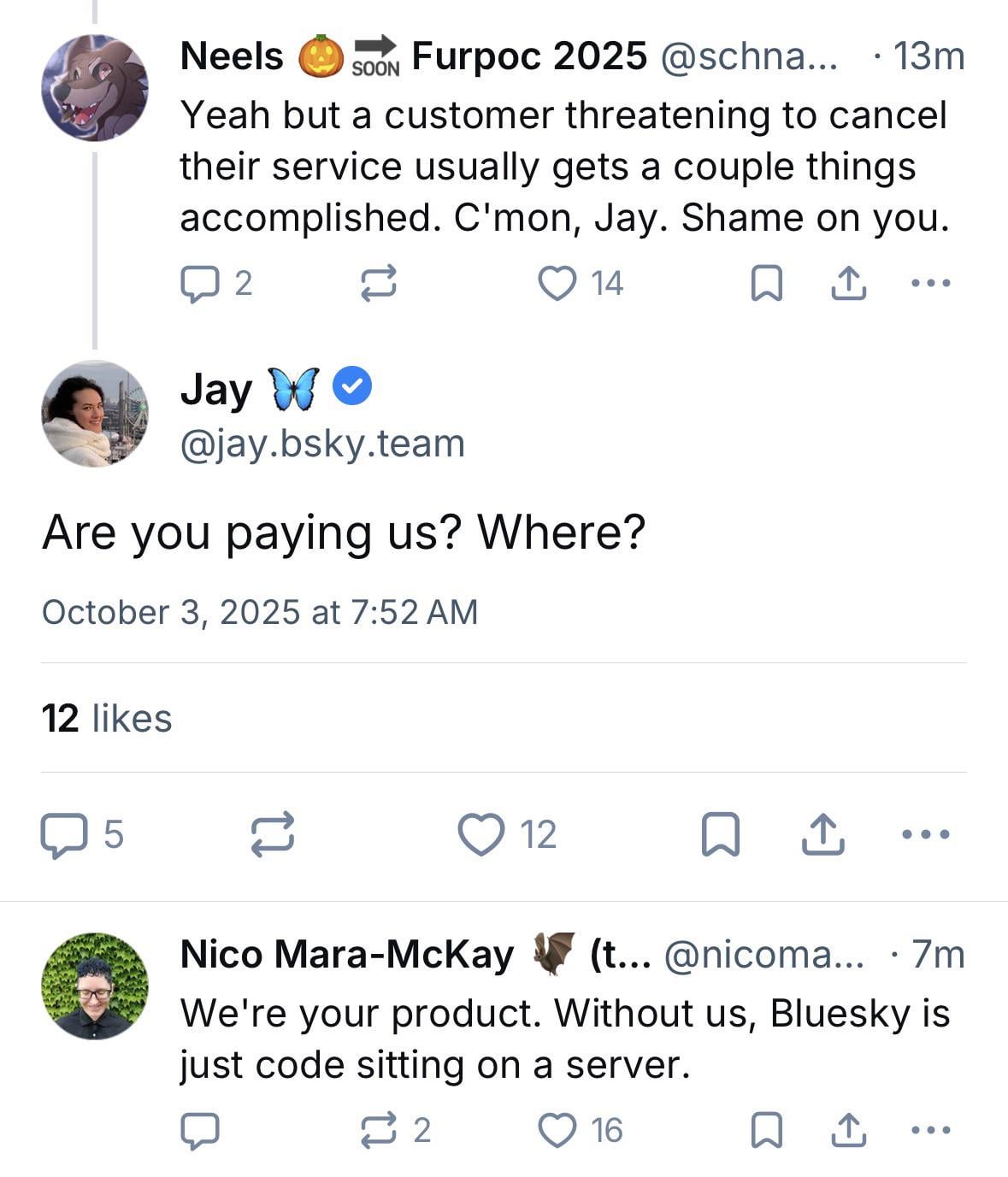Reply to Nico Mara-McKay's post
Screen dimensions: 1008x1177
click(x=200, y=1131)
